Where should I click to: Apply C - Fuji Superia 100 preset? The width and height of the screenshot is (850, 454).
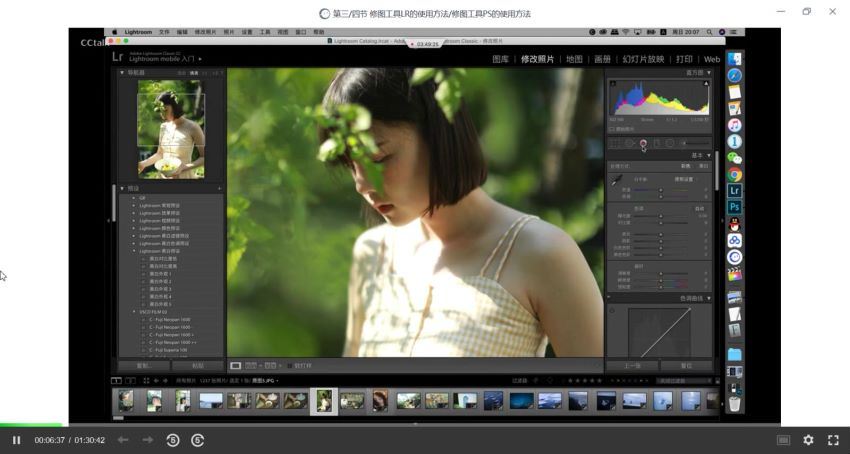169,350
